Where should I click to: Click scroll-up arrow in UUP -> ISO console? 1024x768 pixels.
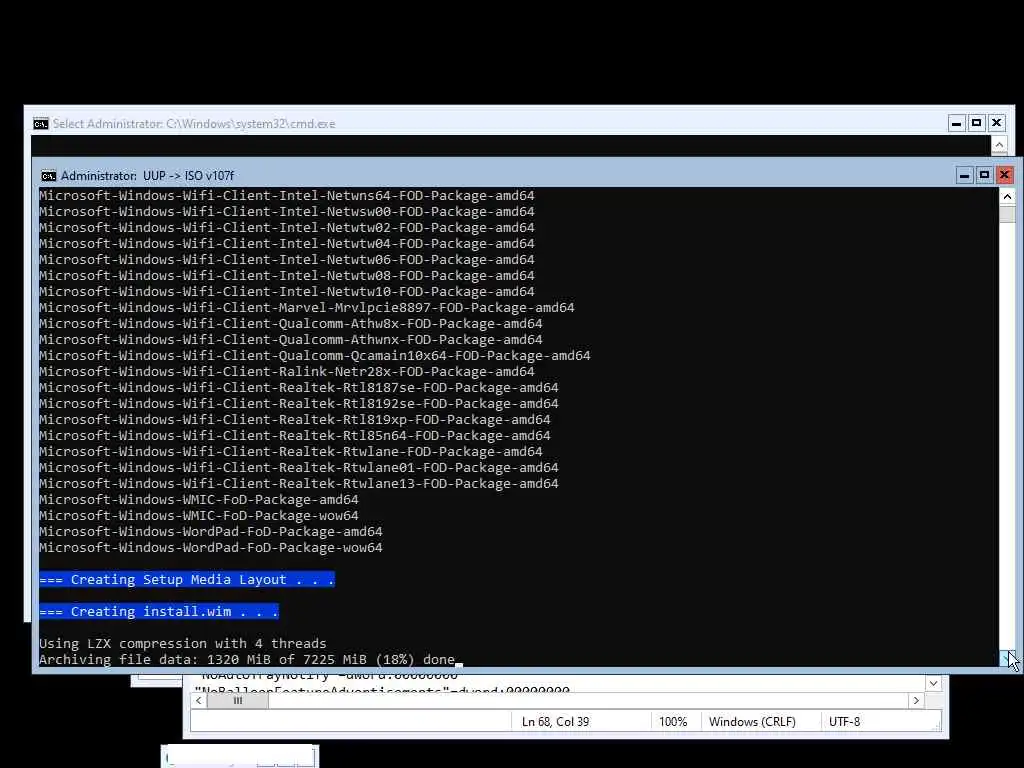(1007, 196)
